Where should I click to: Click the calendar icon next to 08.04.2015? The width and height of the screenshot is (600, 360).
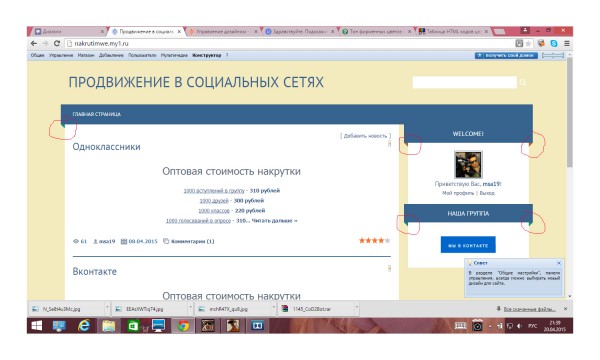pos(124,241)
